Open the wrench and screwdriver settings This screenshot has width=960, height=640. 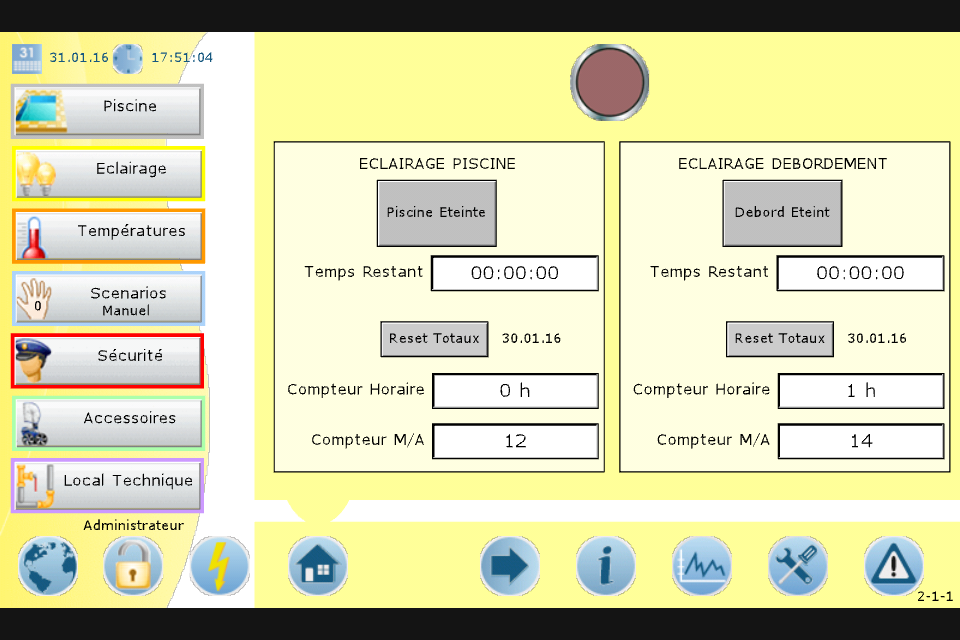tap(797, 567)
